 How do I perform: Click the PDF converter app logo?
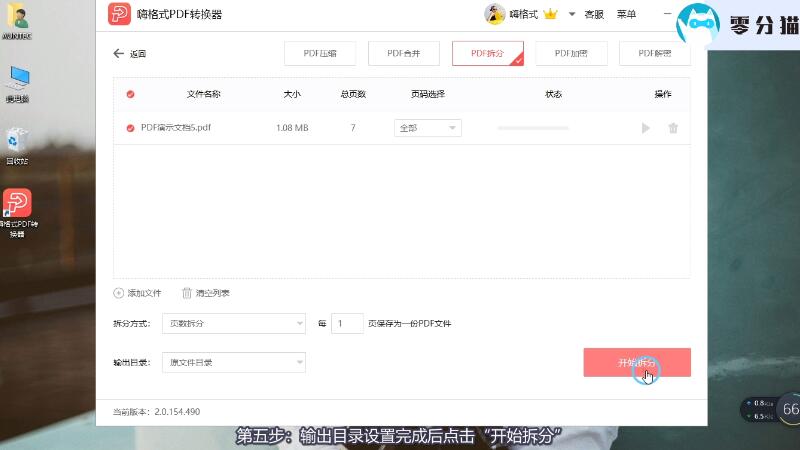[x=119, y=14]
